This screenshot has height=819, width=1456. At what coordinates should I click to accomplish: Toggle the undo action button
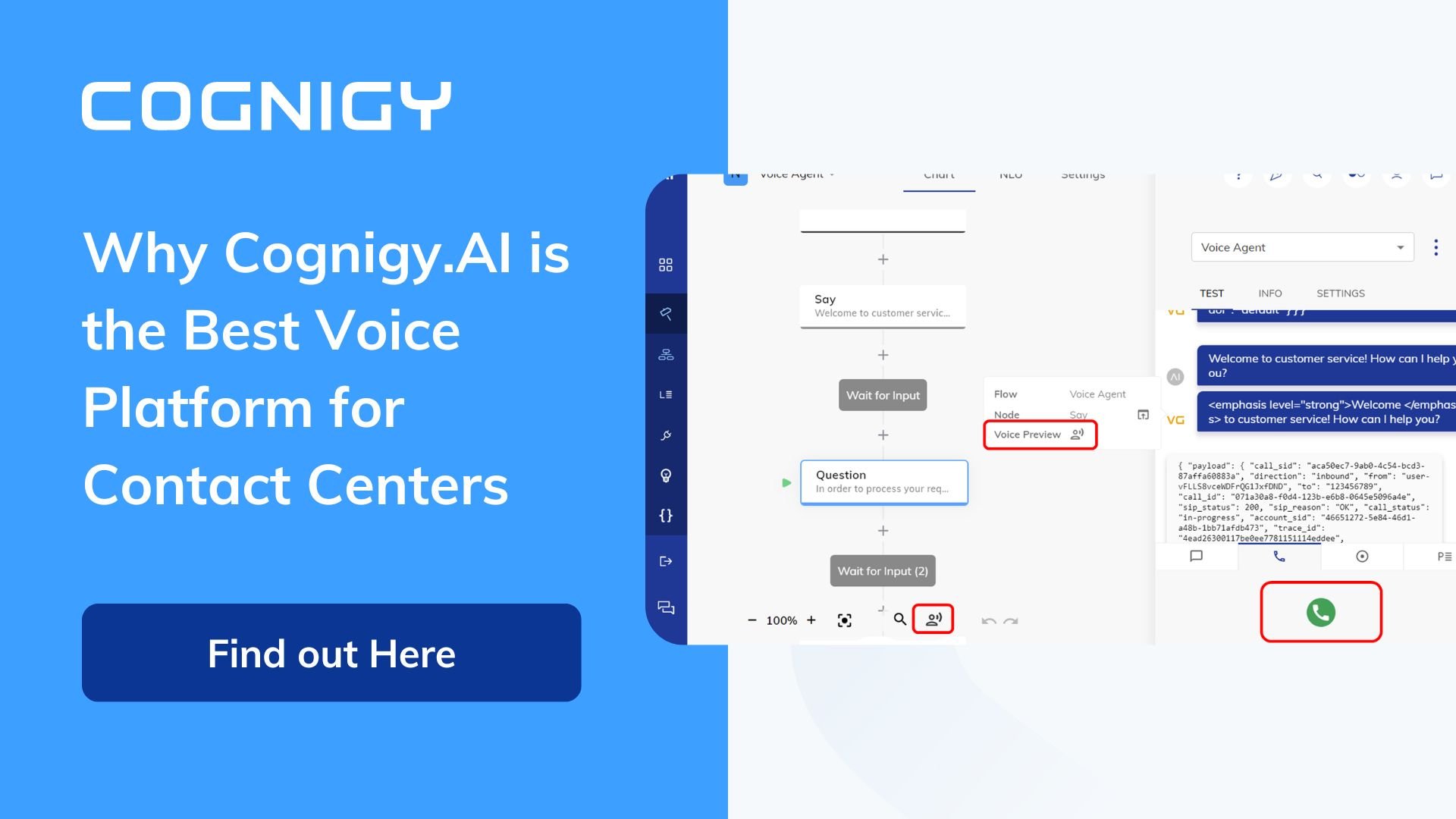pos(987,620)
